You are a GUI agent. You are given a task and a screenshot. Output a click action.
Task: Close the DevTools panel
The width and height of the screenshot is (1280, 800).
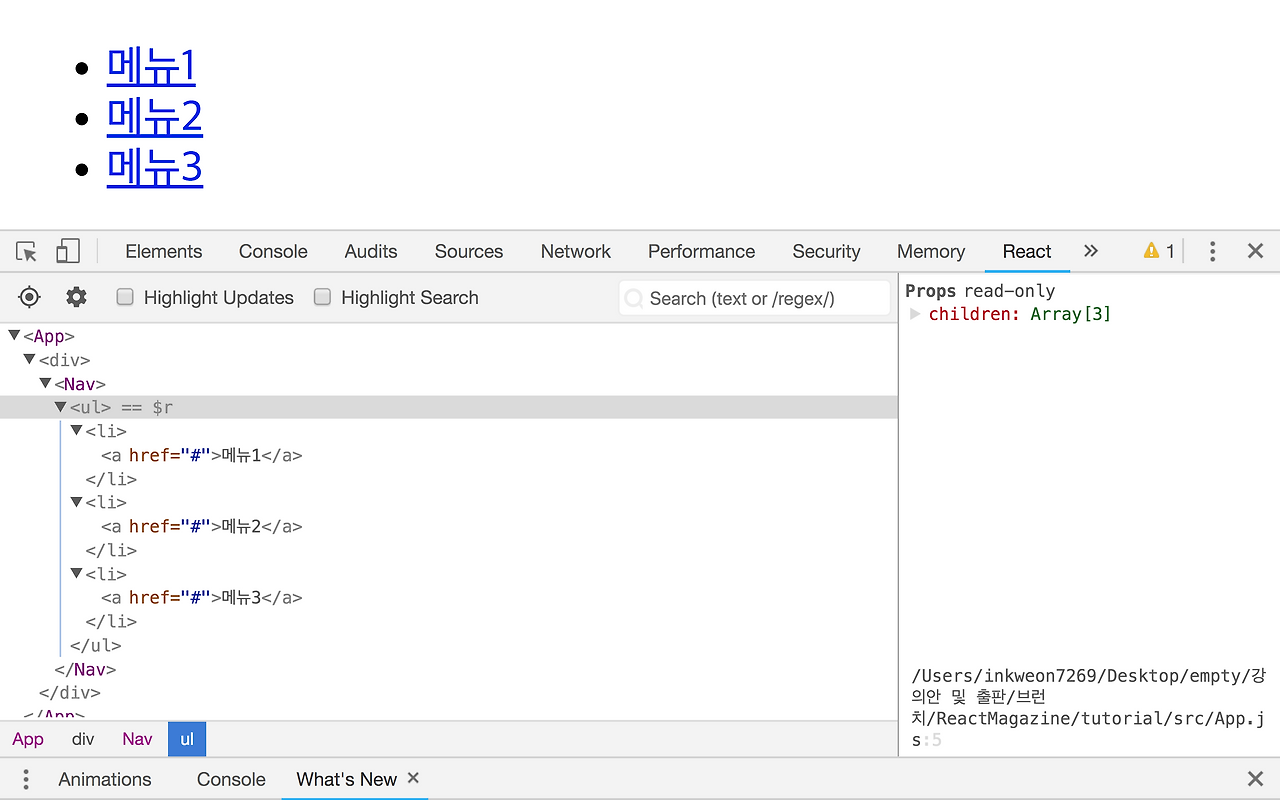tap(1256, 251)
